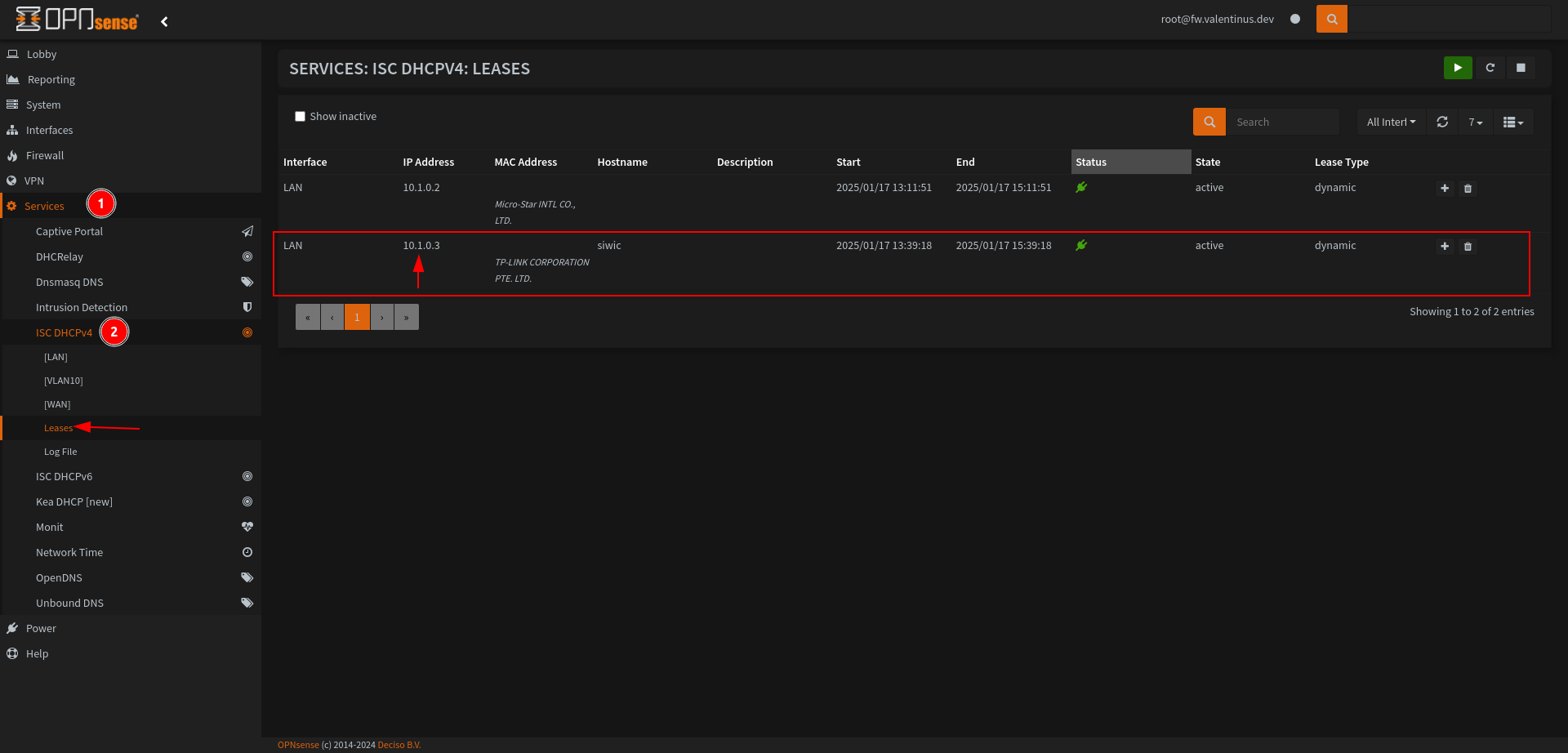Enable the Show inactive checkbox

click(300, 116)
